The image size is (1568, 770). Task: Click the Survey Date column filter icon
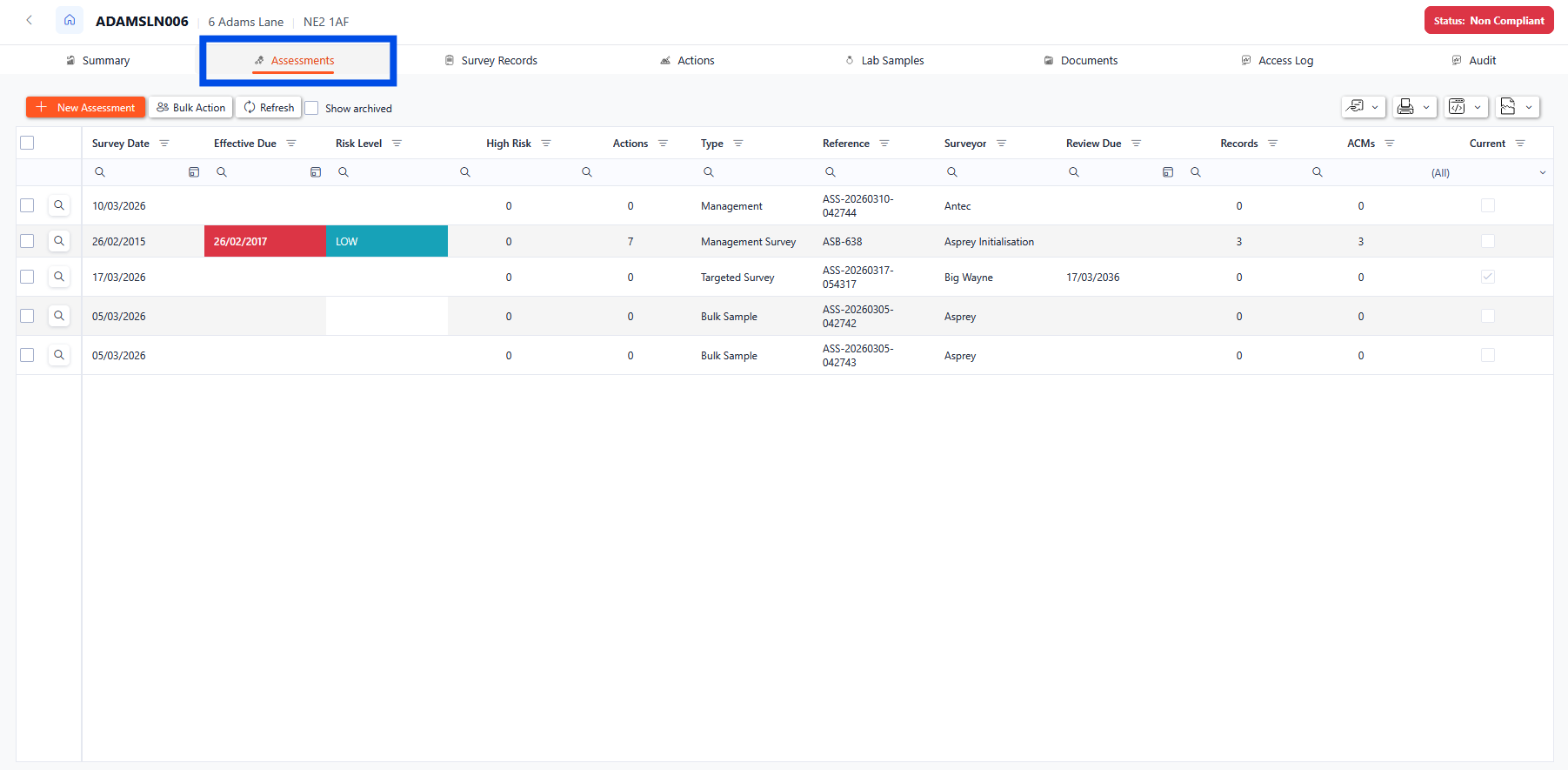164,144
